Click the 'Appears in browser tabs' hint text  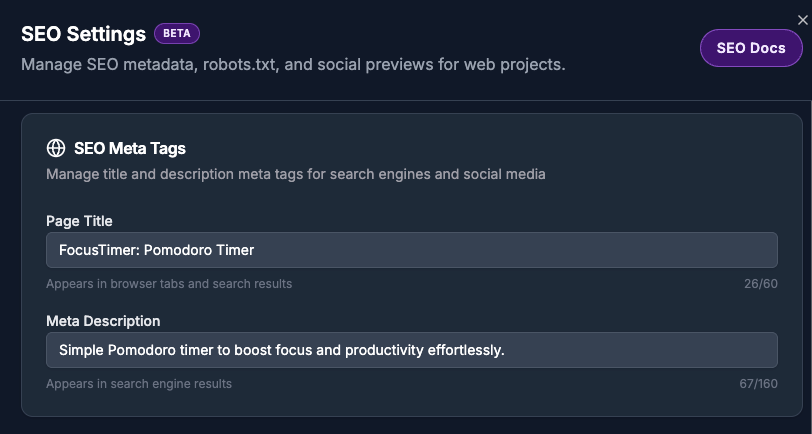click(169, 284)
